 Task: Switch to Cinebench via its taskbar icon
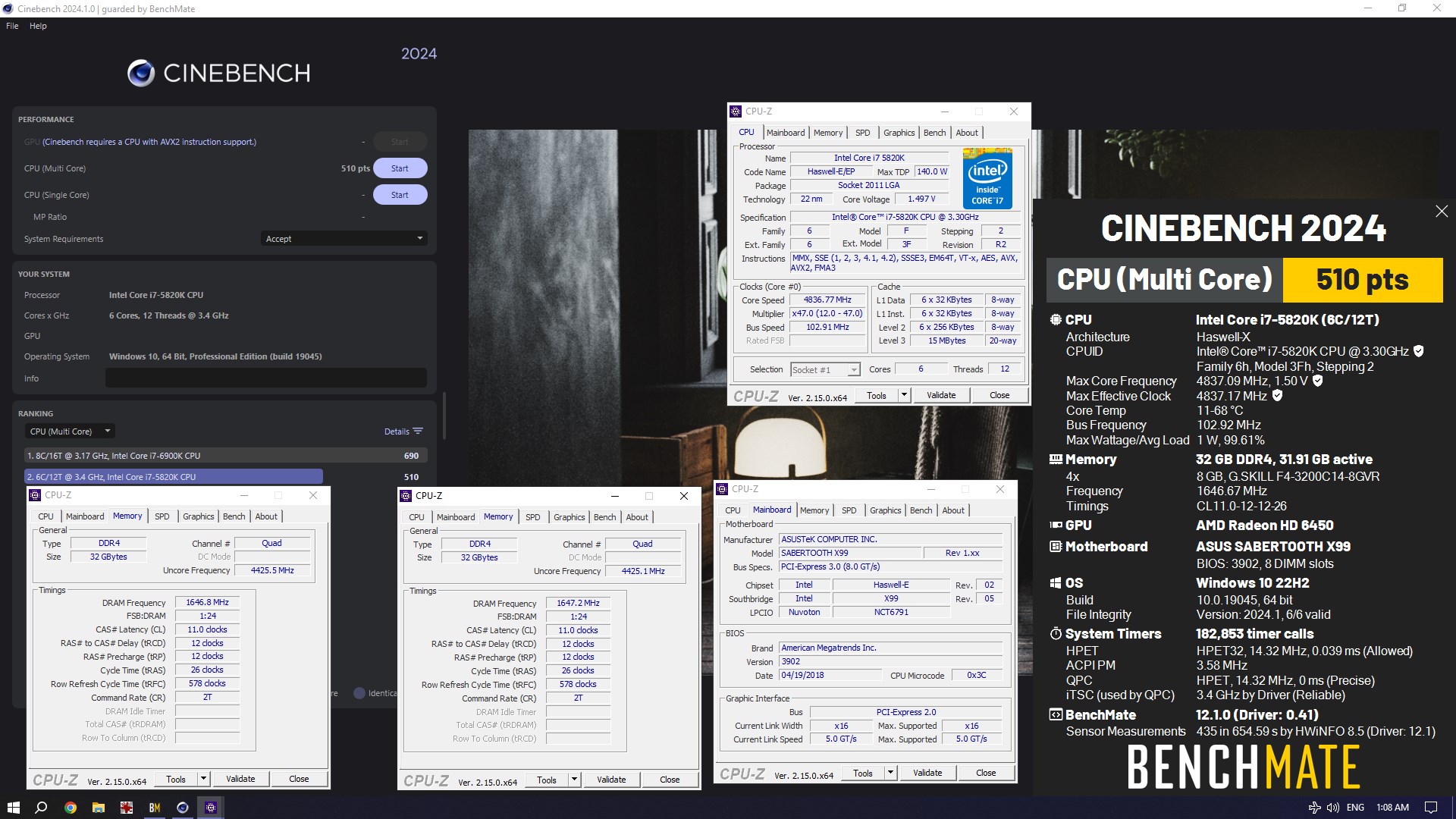183,808
